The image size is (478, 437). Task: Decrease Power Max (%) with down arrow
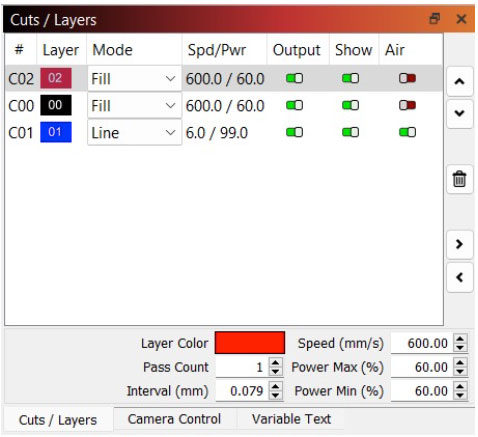point(460,371)
